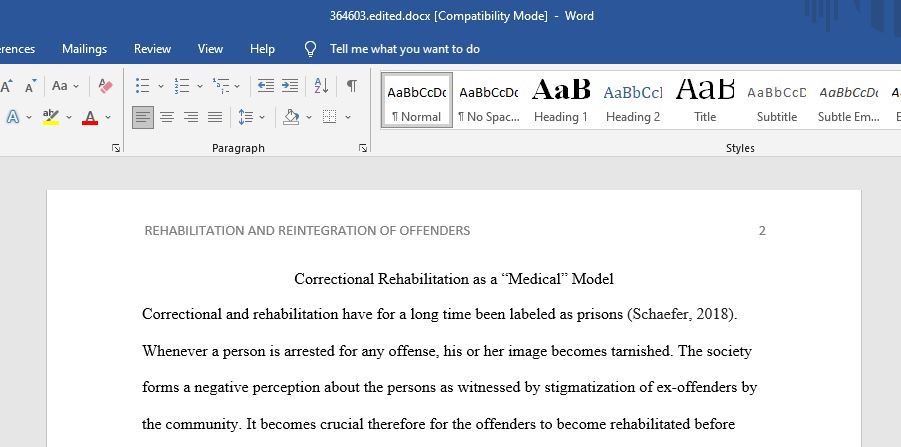Apply text effects with glowing A icon

point(13,117)
